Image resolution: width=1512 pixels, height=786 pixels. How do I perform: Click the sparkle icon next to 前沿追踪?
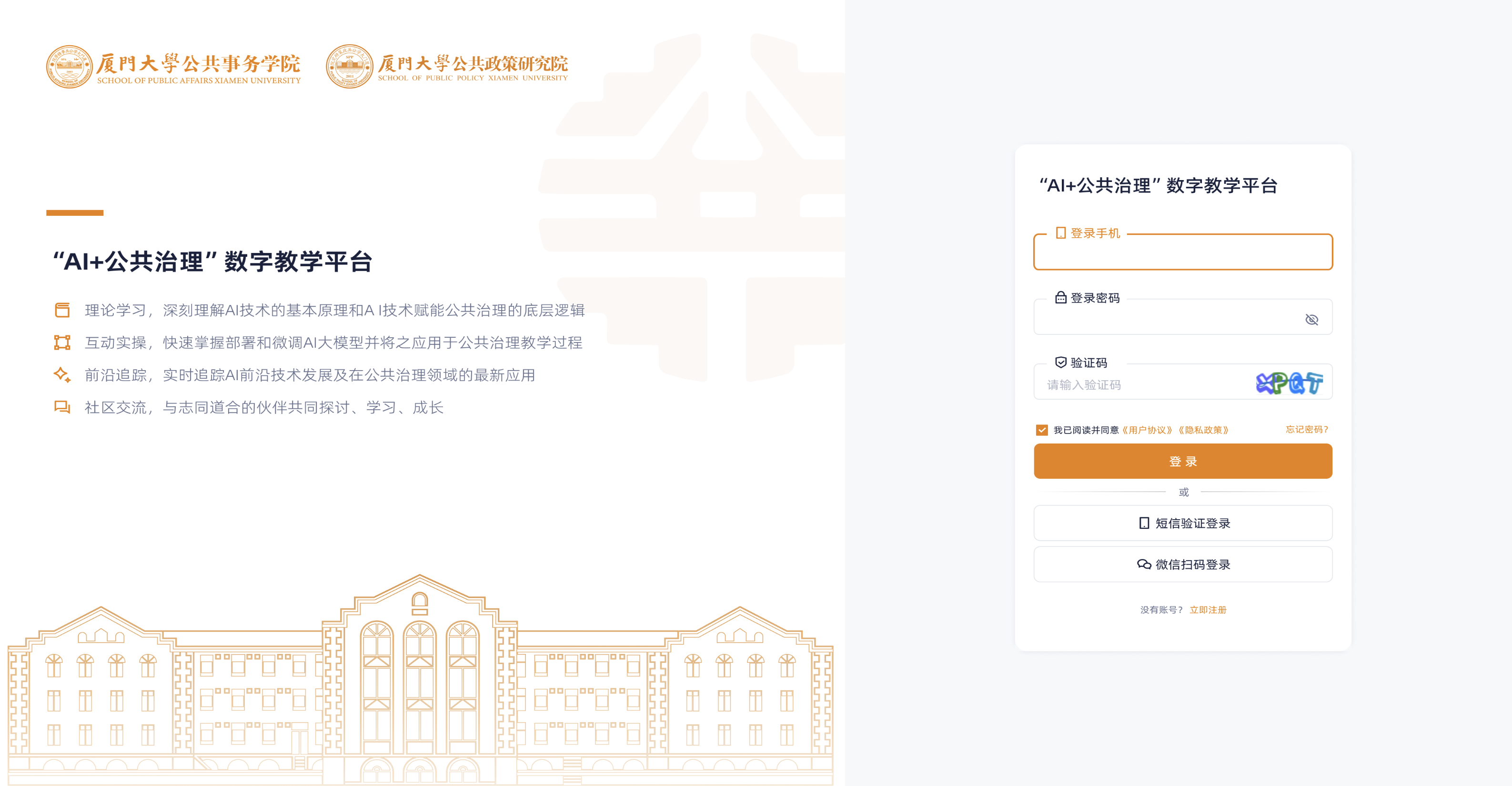pos(62,374)
